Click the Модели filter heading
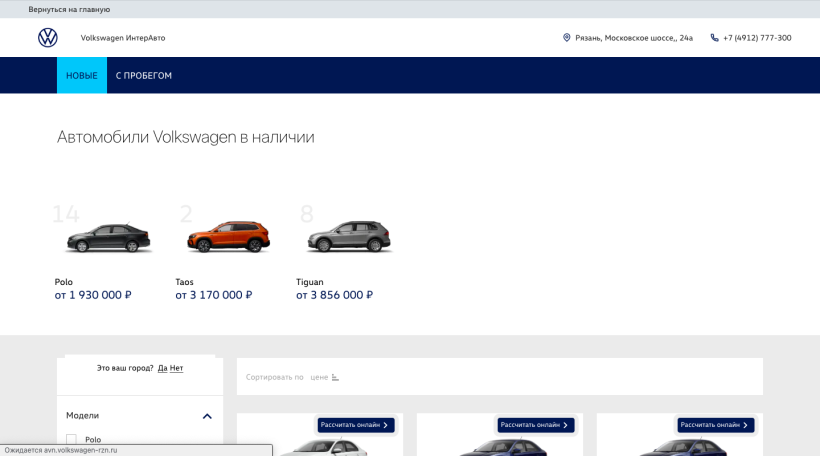 pos(83,415)
